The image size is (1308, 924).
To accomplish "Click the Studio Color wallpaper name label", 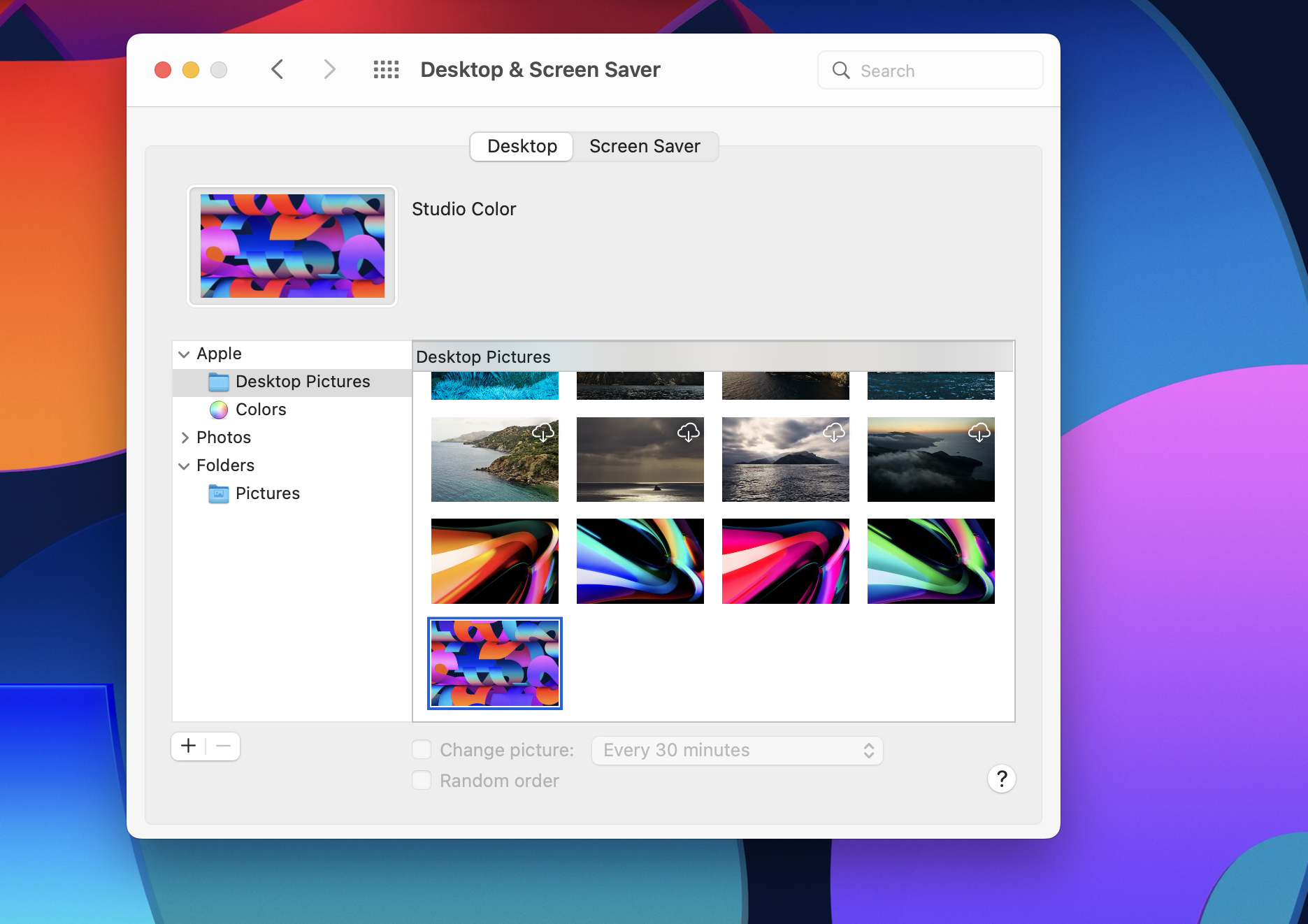I will point(463,209).
